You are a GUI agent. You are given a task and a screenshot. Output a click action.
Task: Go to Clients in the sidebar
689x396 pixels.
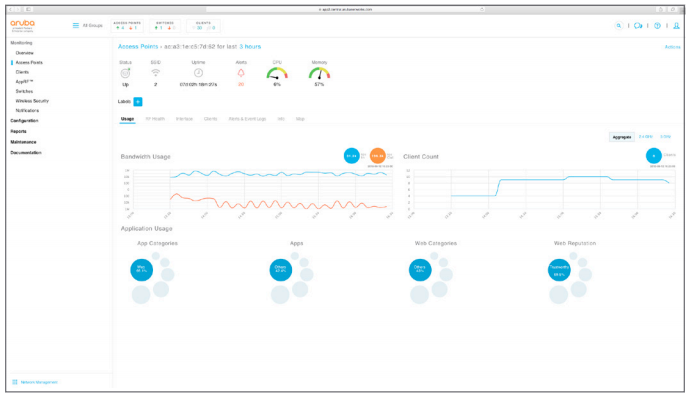22,72
